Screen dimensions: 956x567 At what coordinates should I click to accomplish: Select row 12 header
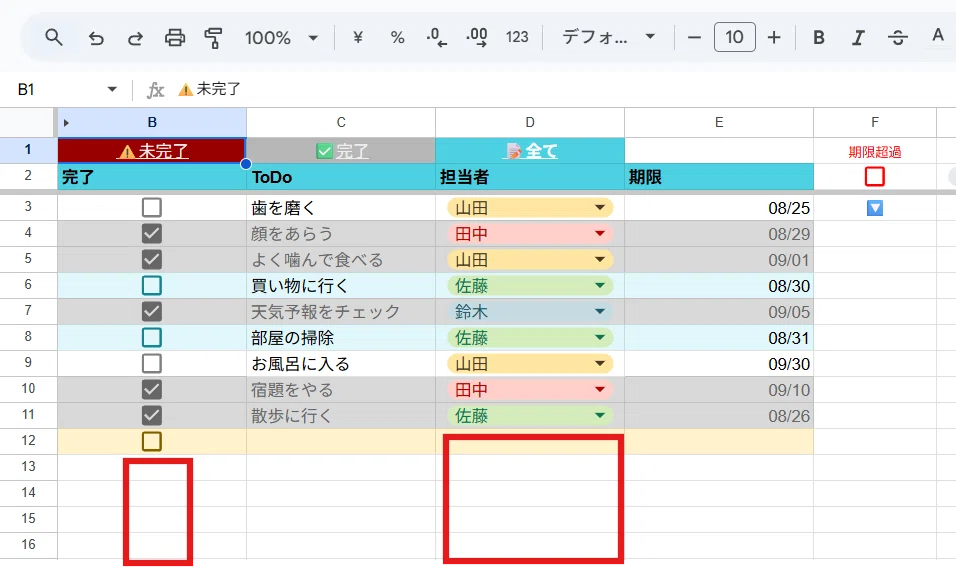(28, 441)
